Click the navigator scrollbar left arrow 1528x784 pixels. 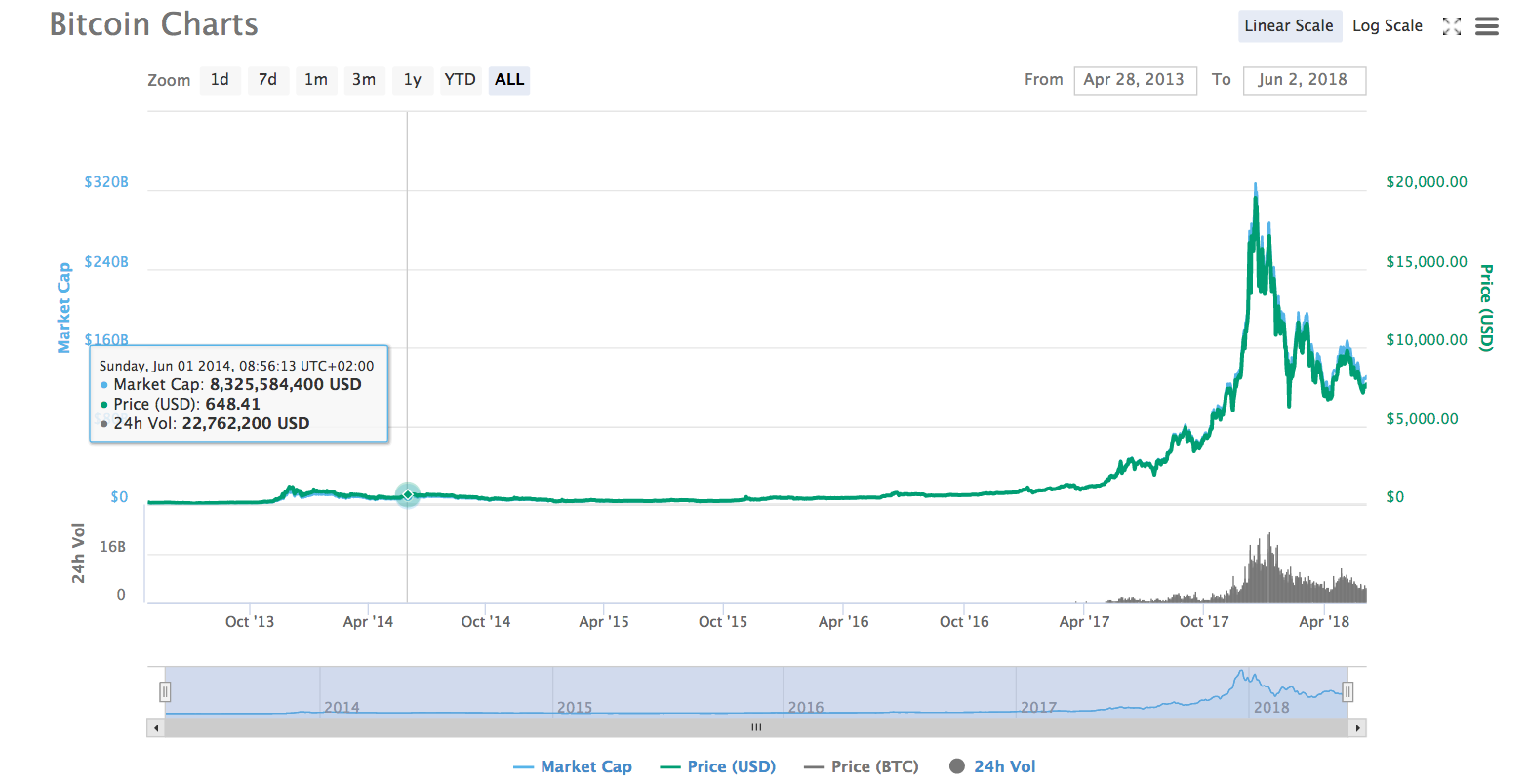pyautogui.click(x=155, y=727)
